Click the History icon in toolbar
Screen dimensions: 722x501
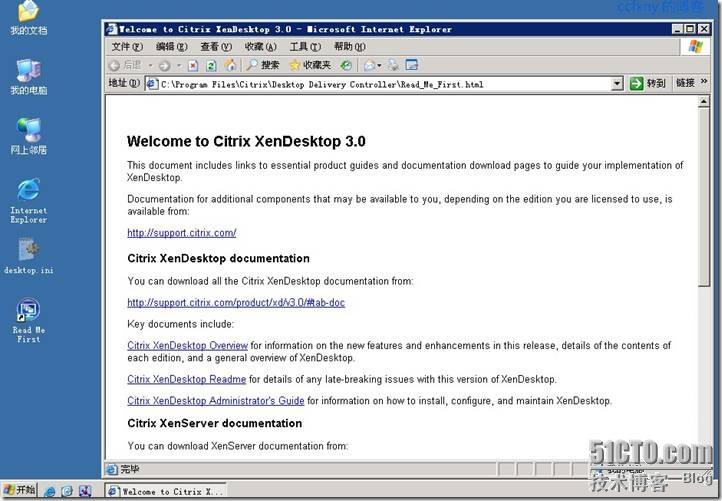coord(346,65)
